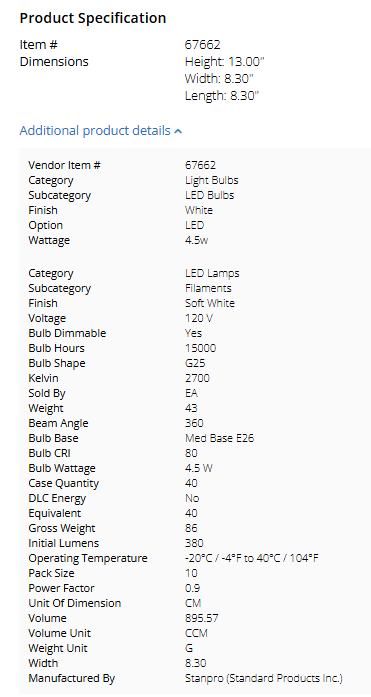Select the Light Bulbs category value
Screen dimensions: 371x697
(x=211, y=180)
